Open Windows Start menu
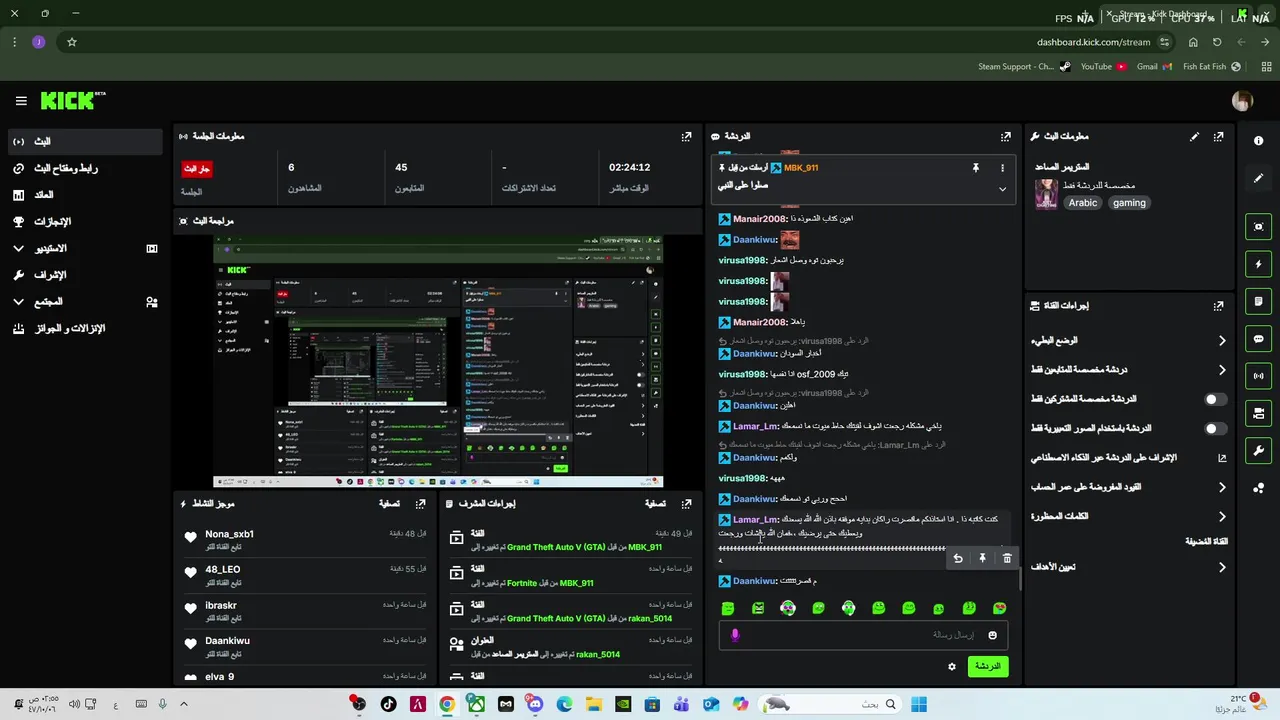1280x720 pixels. click(x=919, y=704)
